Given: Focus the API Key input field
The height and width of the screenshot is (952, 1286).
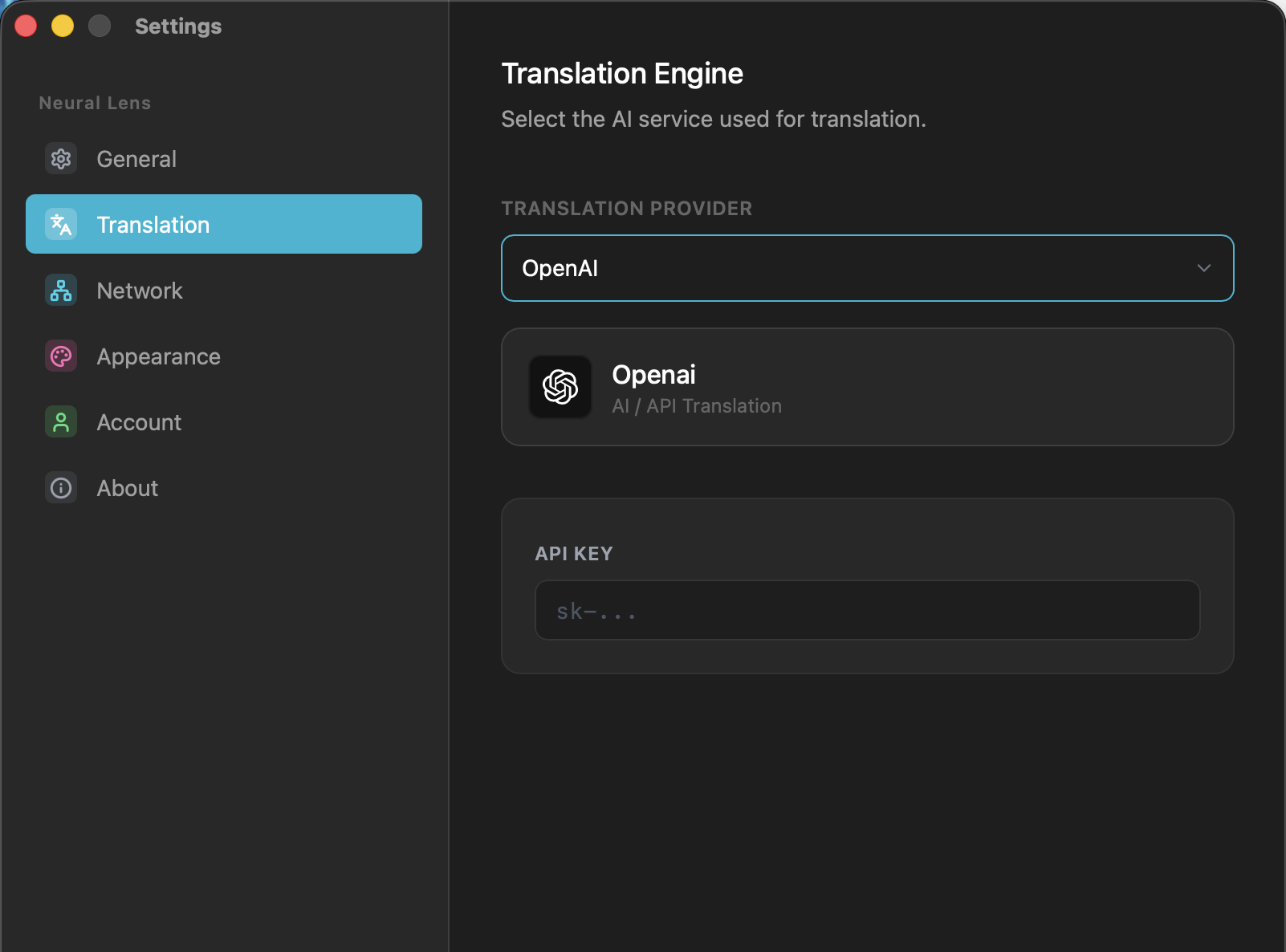Looking at the screenshot, I should (x=867, y=610).
